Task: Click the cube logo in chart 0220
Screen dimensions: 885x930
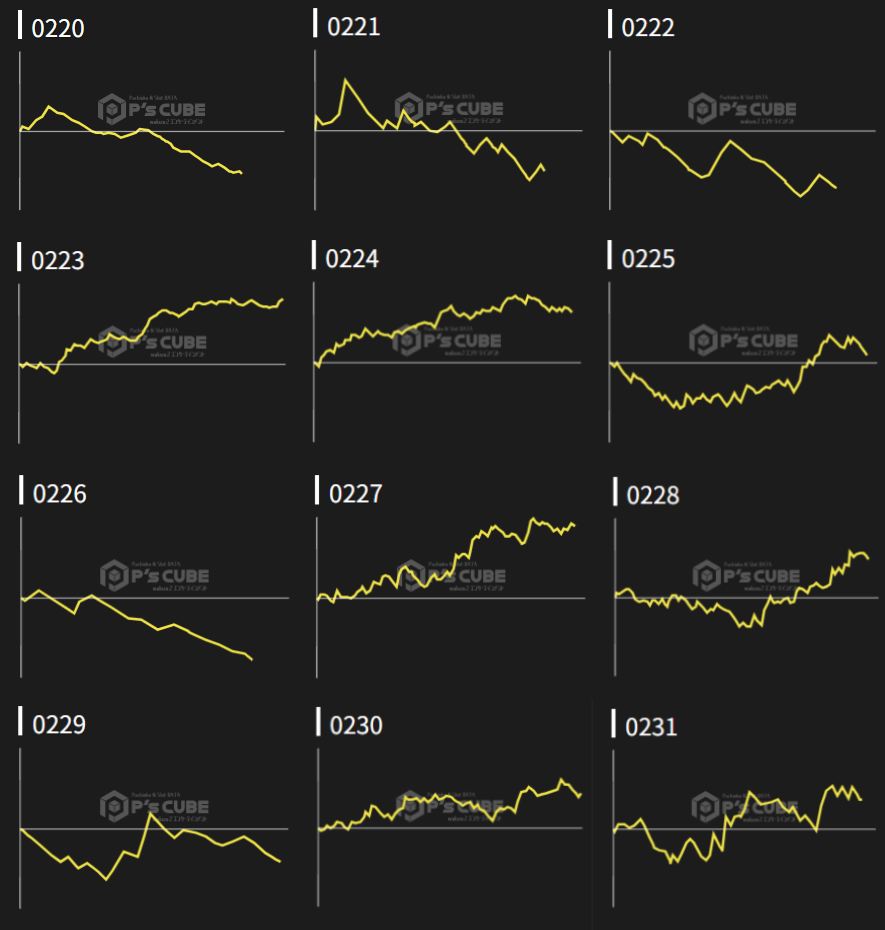Action: [112, 109]
